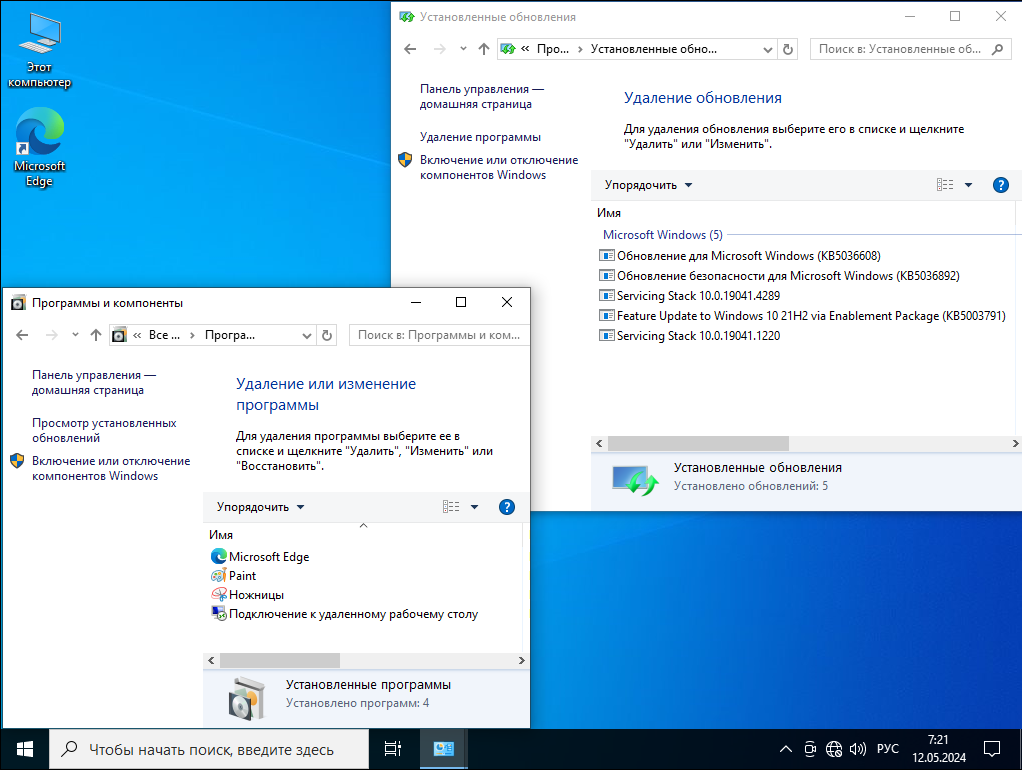Go back in Установленные обновления window
This screenshot has height=770, width=1022.
click(410, 49)
